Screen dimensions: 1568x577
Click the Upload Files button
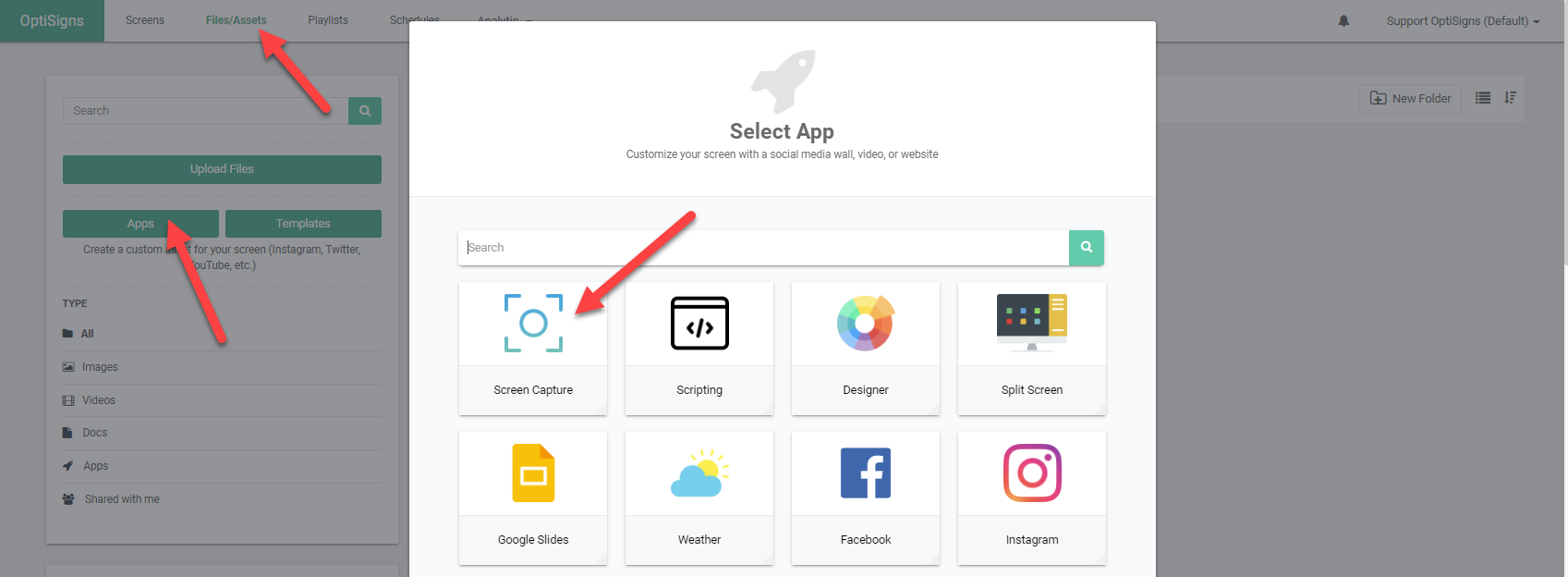[222, 169]
